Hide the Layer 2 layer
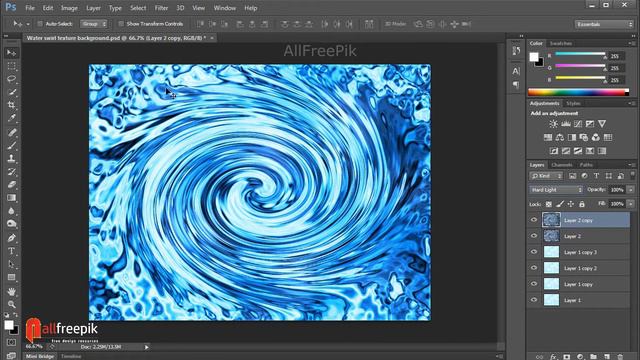Viewport: 640px width, 360px height. tap(534, 236)
